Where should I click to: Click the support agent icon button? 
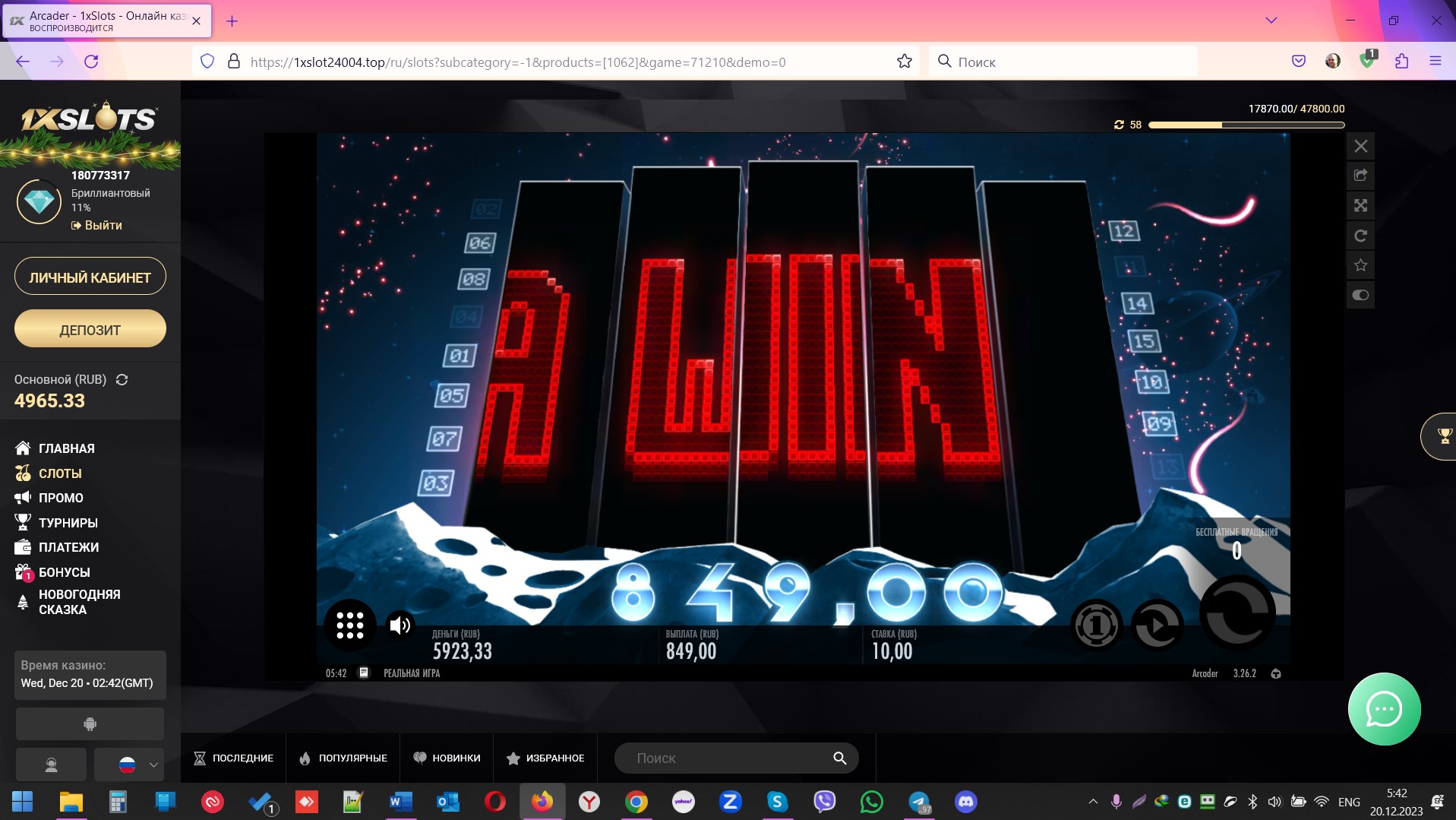click(x=51, y=765)
